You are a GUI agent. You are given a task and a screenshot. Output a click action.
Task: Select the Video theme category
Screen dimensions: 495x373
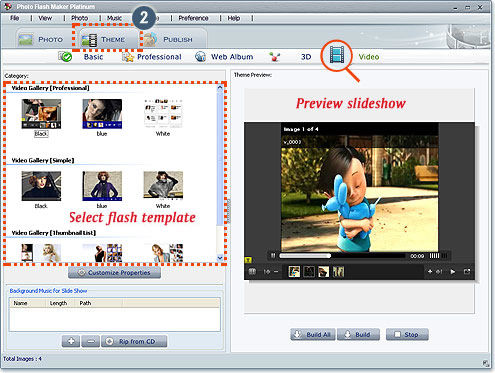point(354,56)
